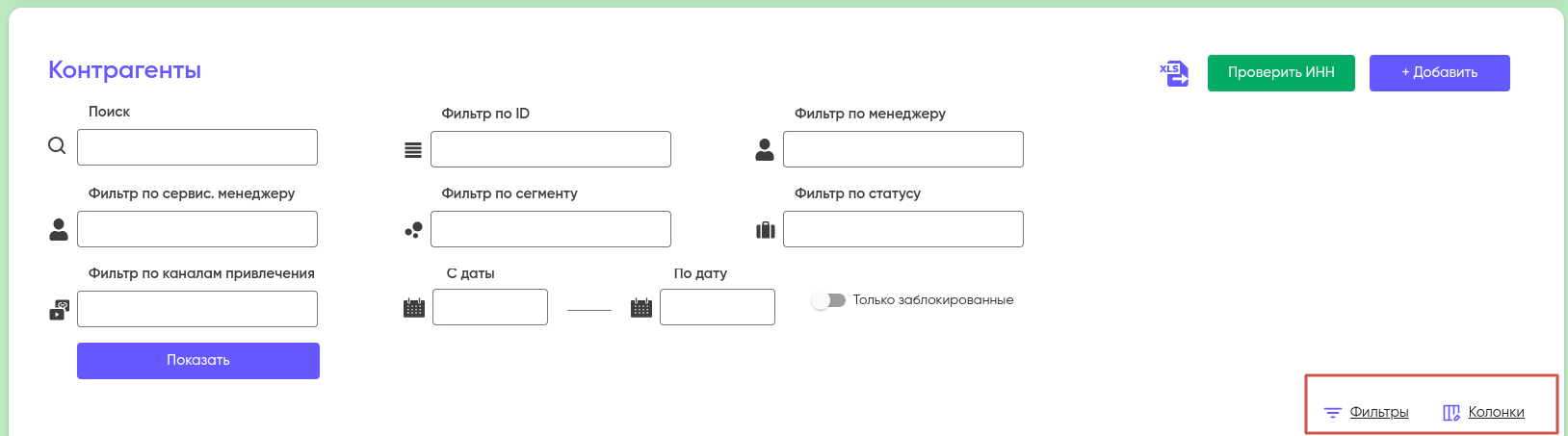Export contractors to XLS file
The image size is (1568, 436).
tap(1174, 73)
